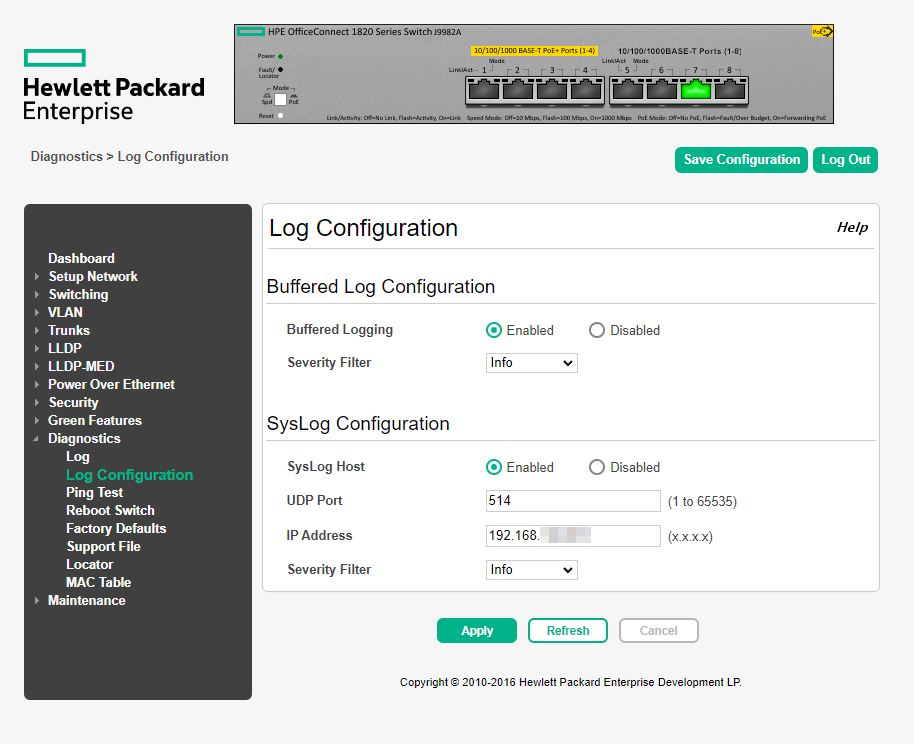Click Security label in sidebar

[x=73, y=403]
